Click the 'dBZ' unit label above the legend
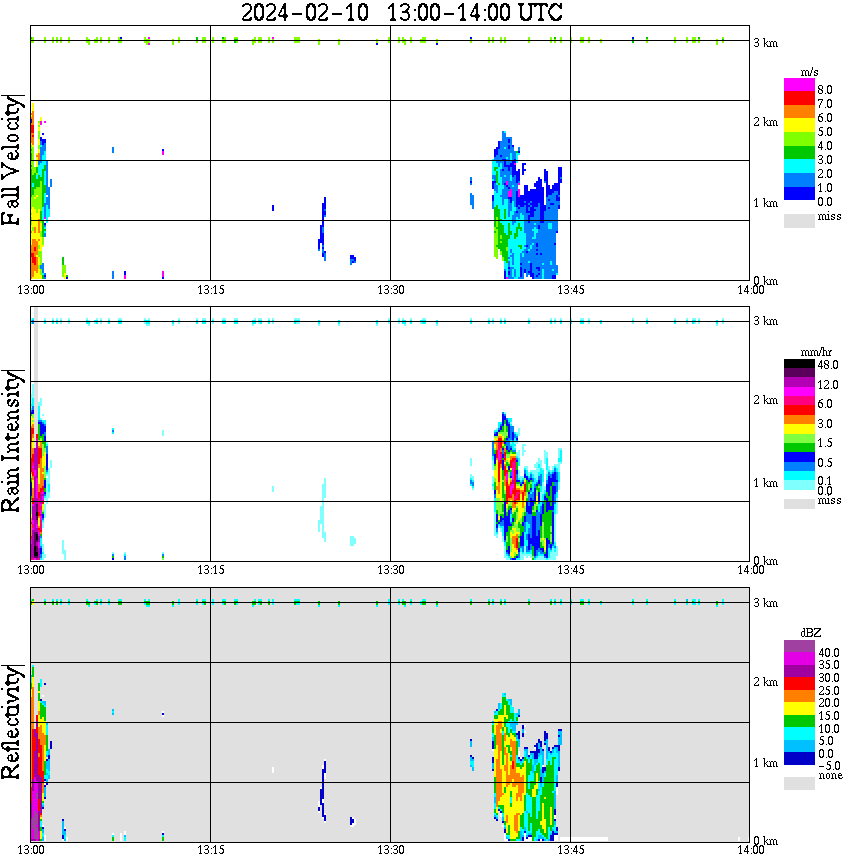850x868 pixels. click(x=811, y=633)
